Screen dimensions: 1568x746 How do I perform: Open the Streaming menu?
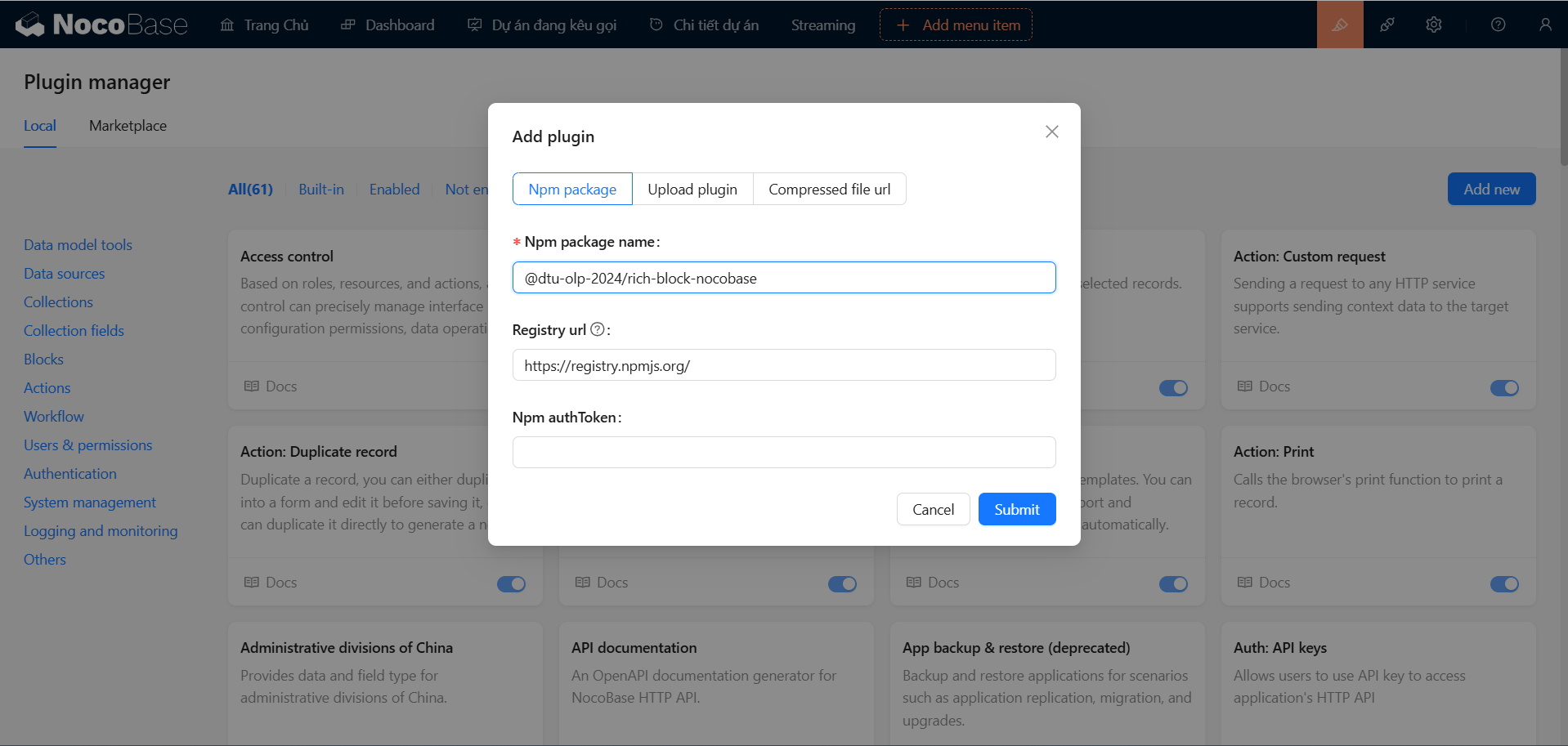tap(823, 25)
